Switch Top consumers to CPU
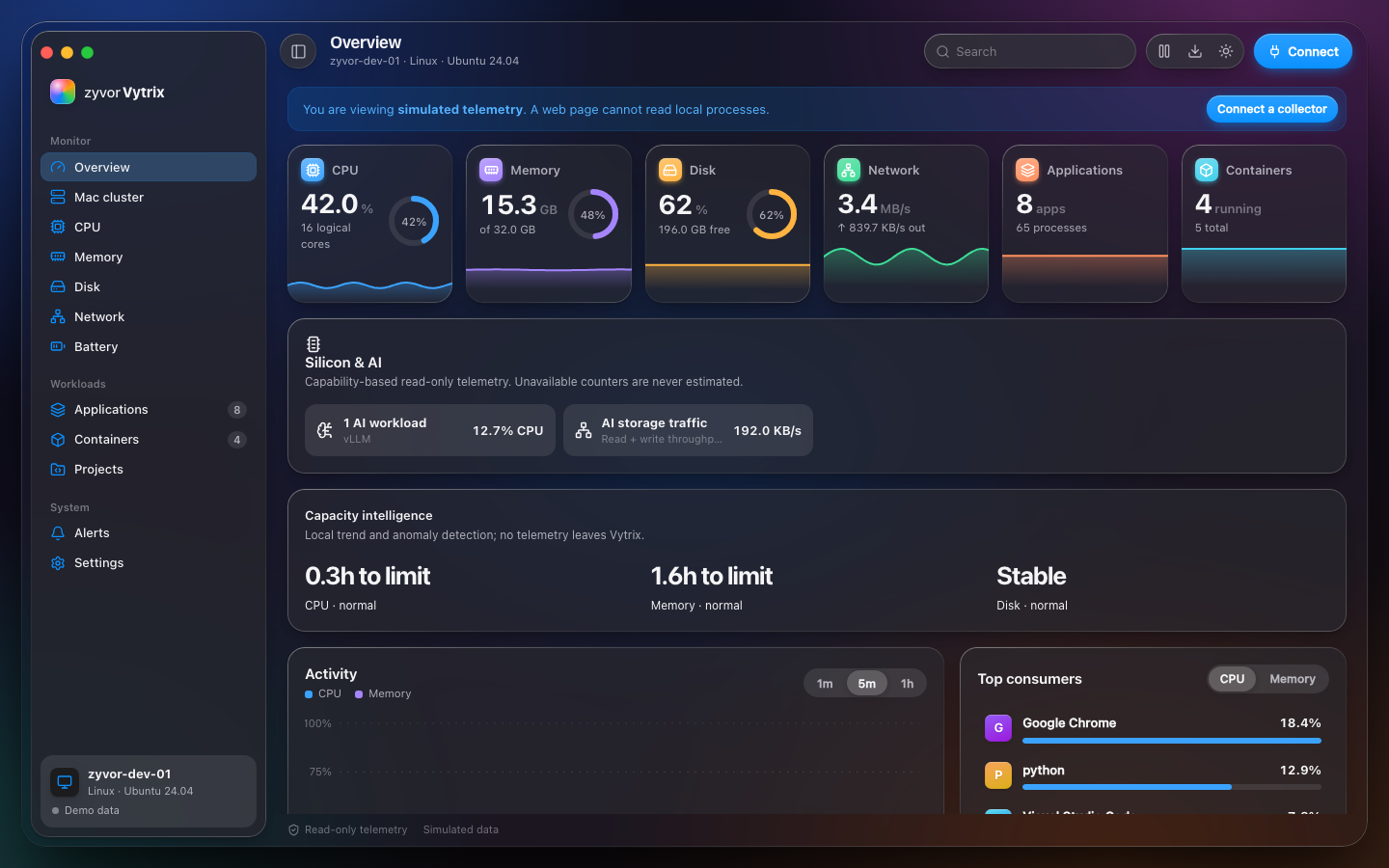1389x868 pixels. point(1232,679)
